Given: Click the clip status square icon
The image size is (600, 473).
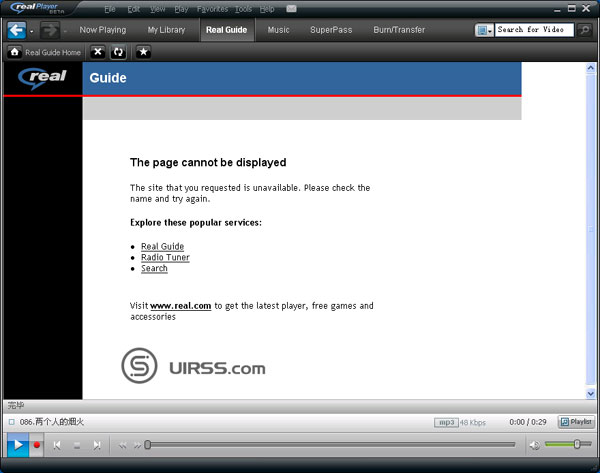Looking at the screenshot, I should [x=11, y=422].
